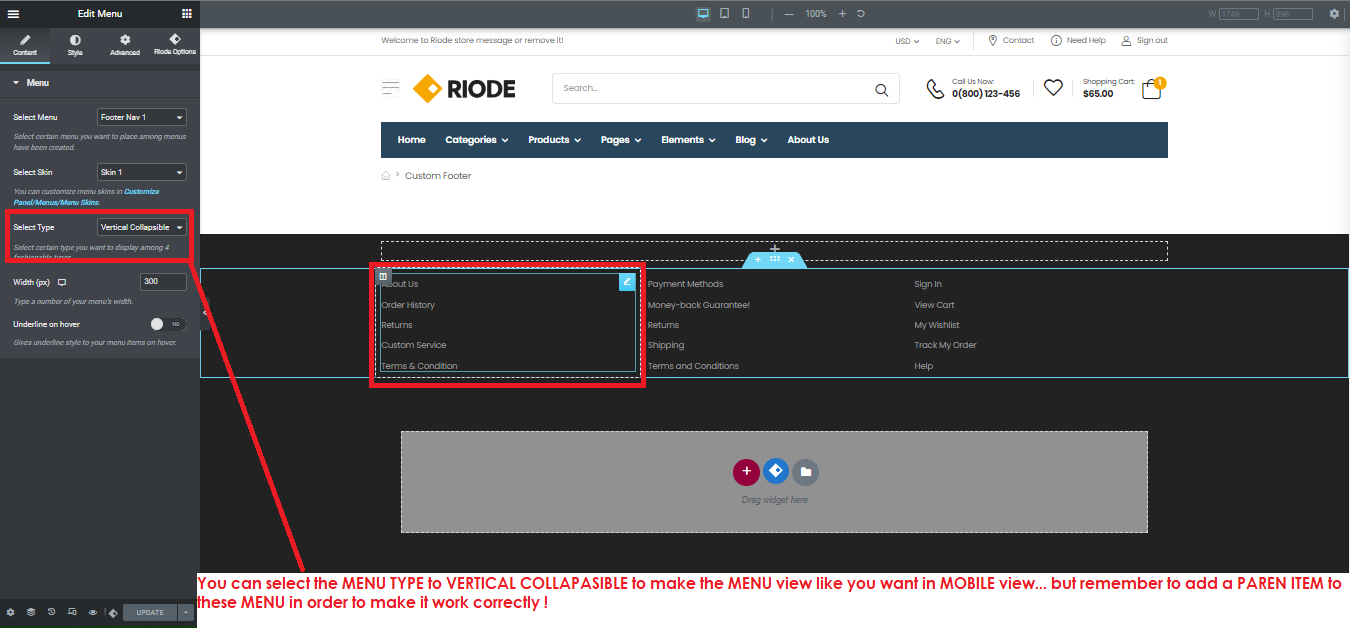Screen dimensions: 1350x628
Task: Open Customize Panel/Menus/Menu Skins link
Action: coord(86,197)
